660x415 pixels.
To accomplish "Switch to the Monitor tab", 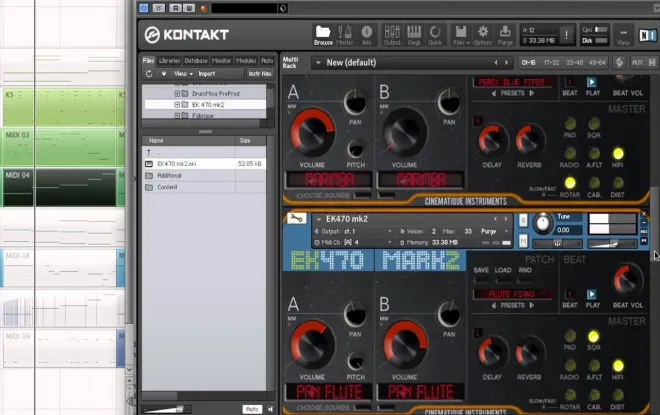I will tap(221, 61).
